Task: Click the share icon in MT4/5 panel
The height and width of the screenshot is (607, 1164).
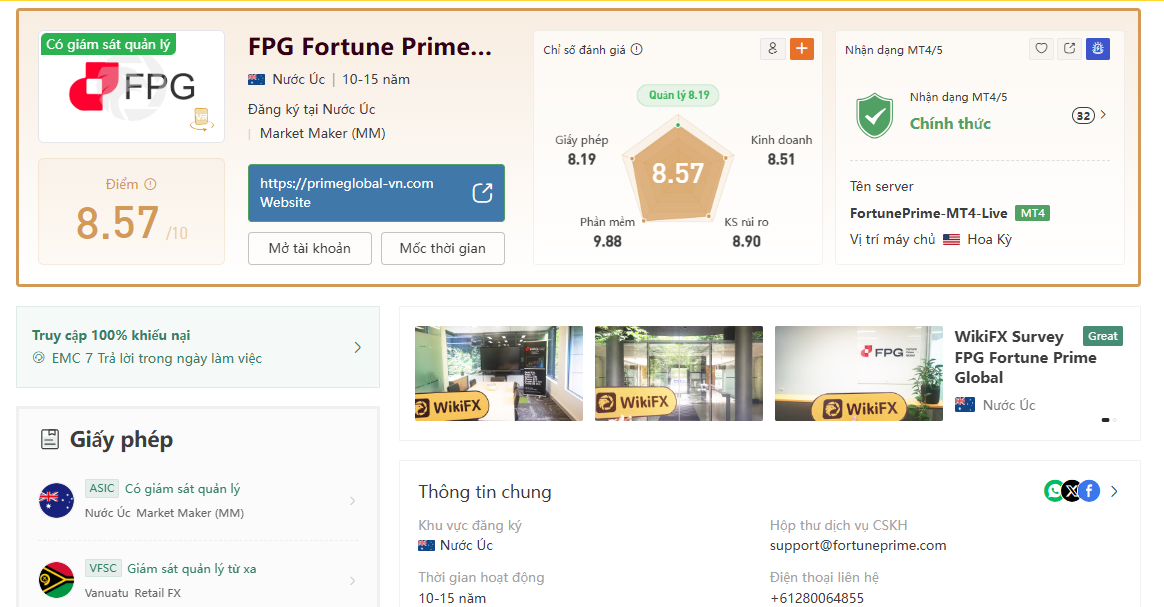Action: coord(1070,49)
